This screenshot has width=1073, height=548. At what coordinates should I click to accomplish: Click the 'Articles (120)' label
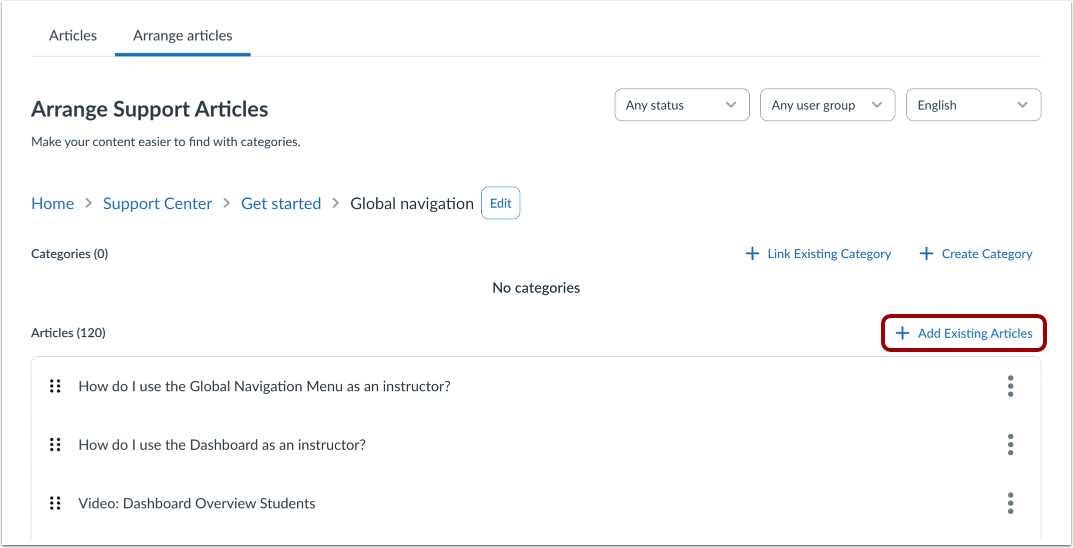pos(68,333)
